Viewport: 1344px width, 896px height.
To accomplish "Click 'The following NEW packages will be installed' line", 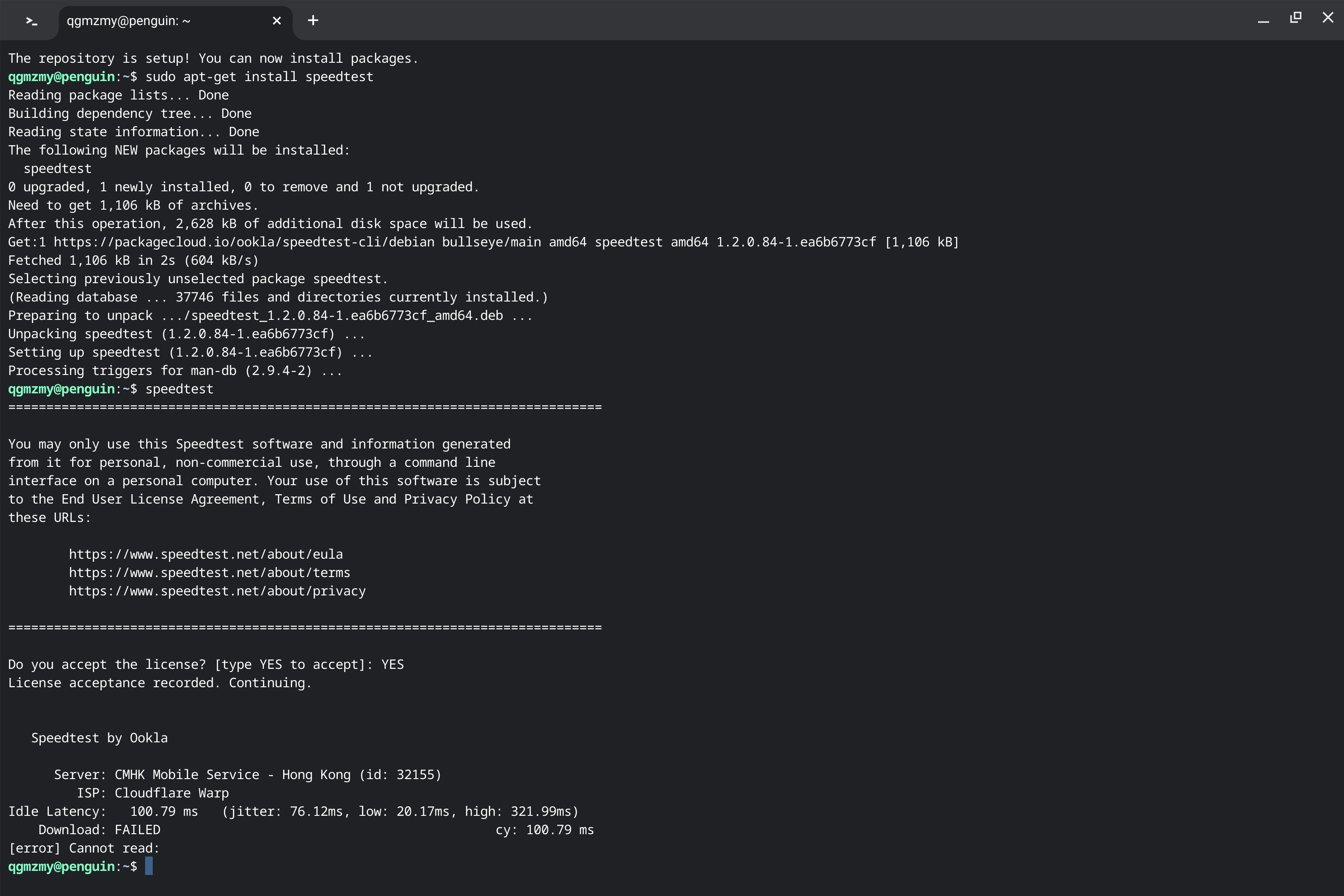I will tap(179, 150).
